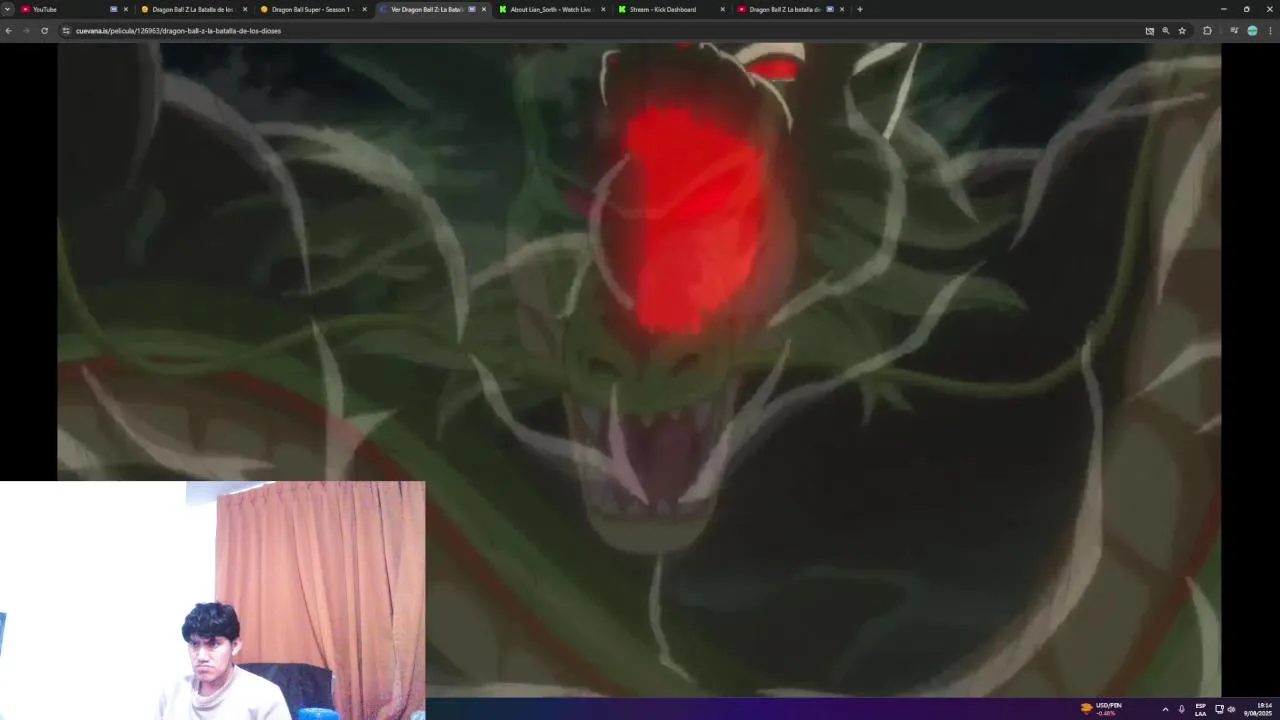The height and width of the screenshot is (720, 1280).
Task: Open a new browser tab
Action: (x=859, y=9)
